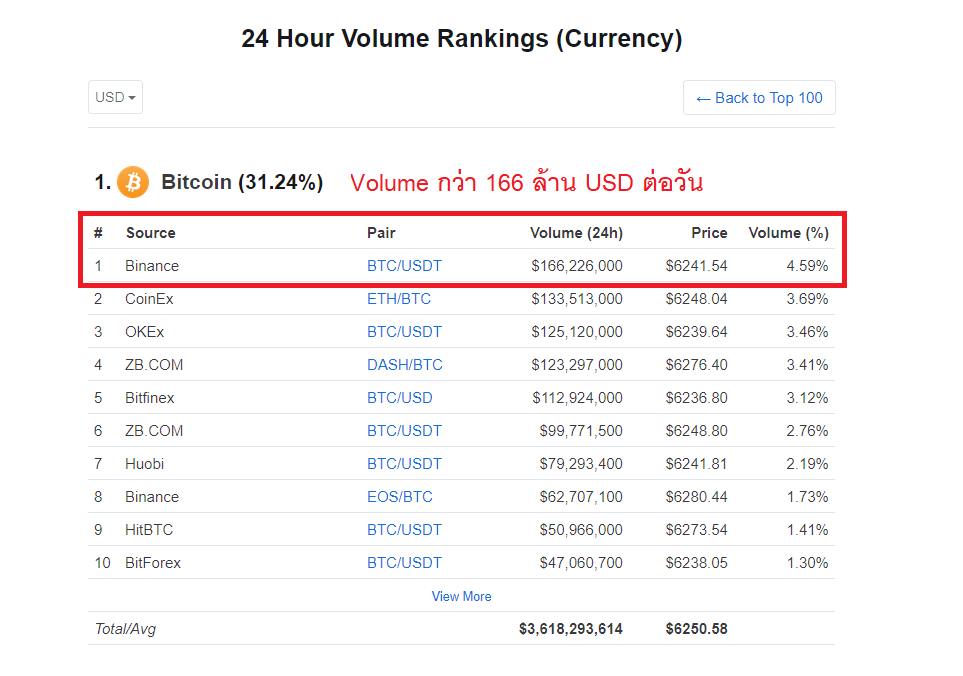
Task: Click the 3.12% volume share
Action: tap(808, 398)
